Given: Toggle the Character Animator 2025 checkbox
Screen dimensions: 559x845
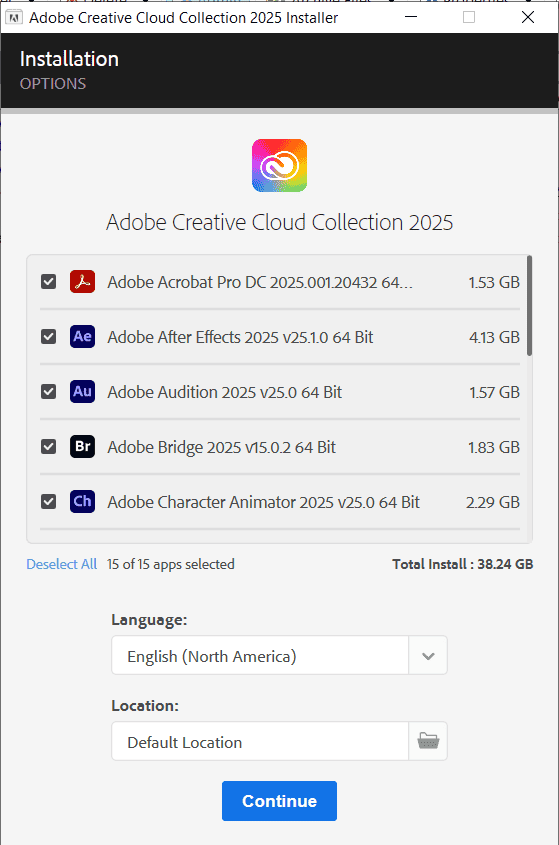Looking at the screenshot, I should pyautogui.click(x=49, y=502).
